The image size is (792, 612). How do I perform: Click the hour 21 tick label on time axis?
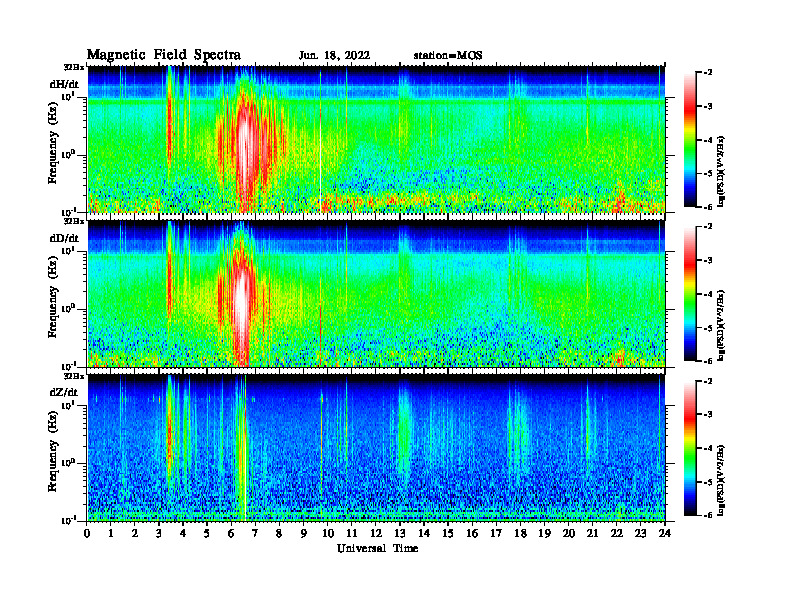[x=592, y=534]
